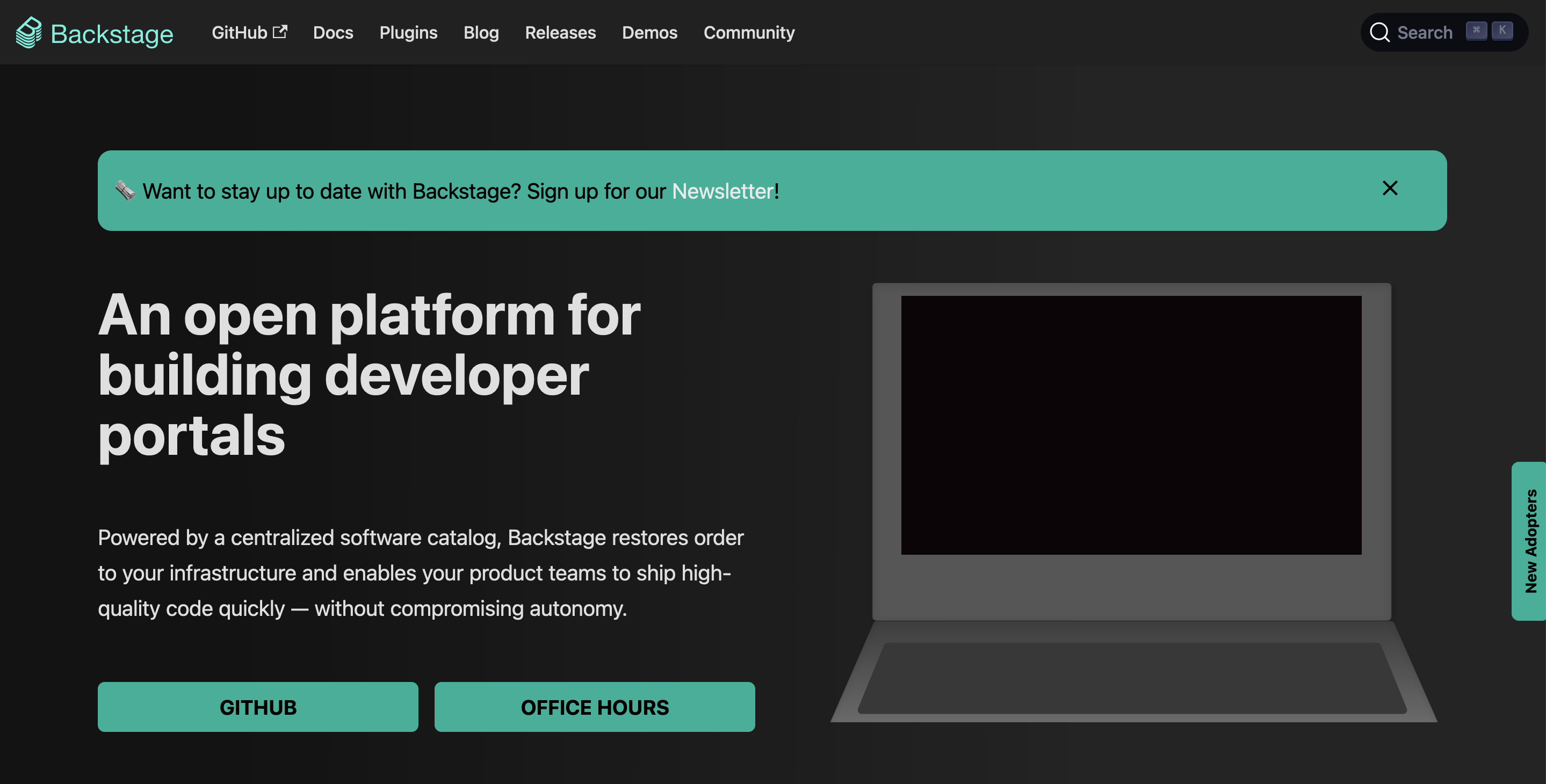Click the Backstage brand name text
The image size is (1546, 784).
click(112, 34)
